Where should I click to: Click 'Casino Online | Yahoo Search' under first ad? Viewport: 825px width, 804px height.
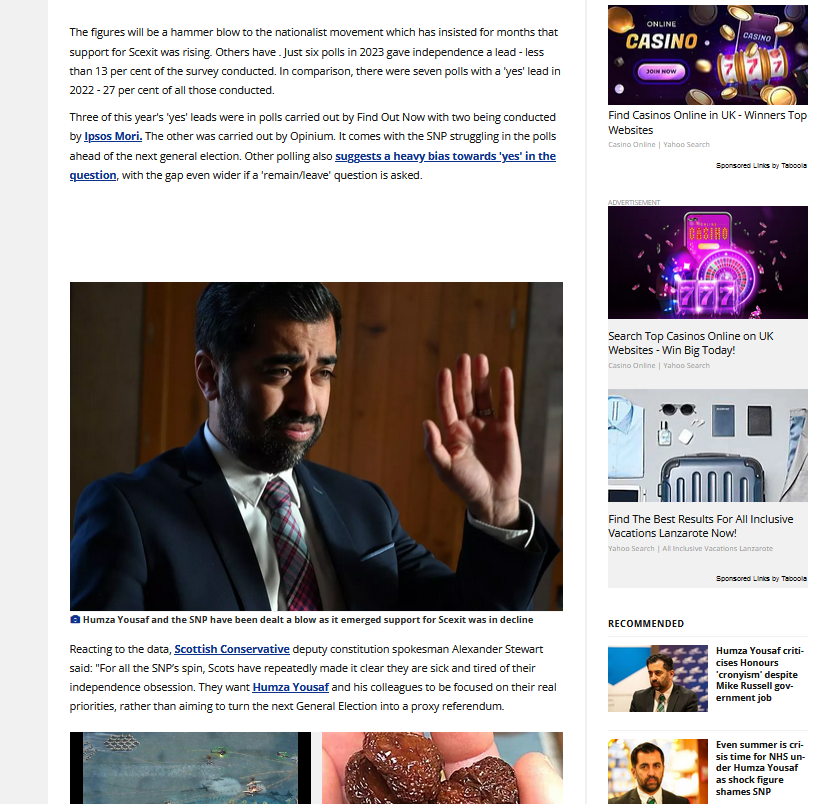[x=659, y=144]
